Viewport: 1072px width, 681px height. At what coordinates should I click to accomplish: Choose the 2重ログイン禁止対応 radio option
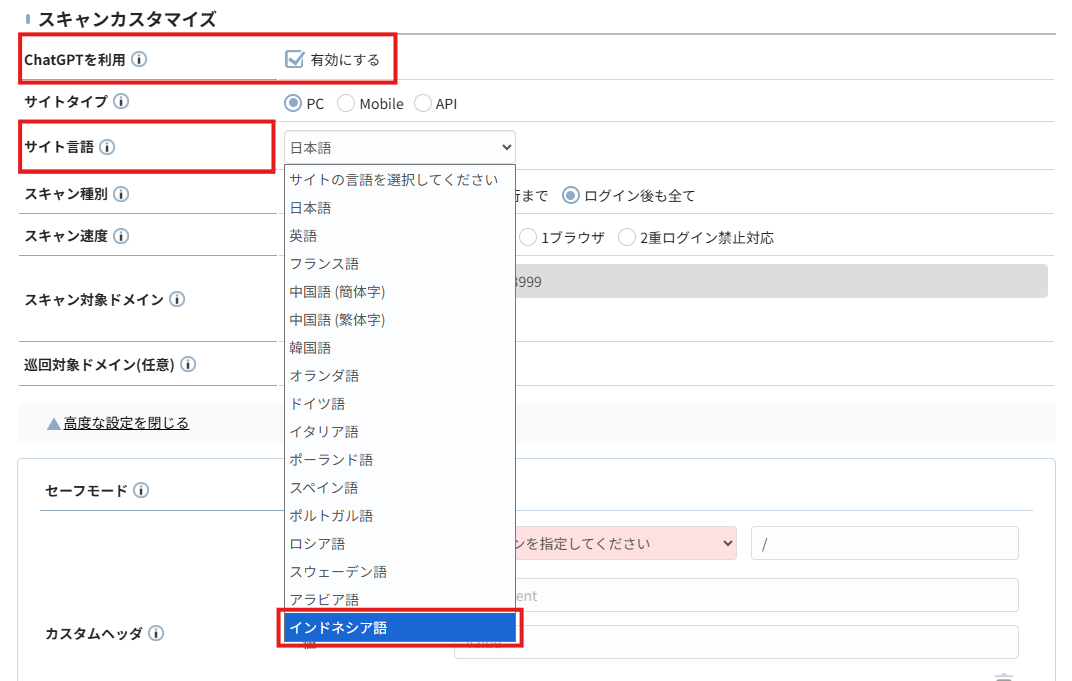pyautogui.click(x=627, y=238)
